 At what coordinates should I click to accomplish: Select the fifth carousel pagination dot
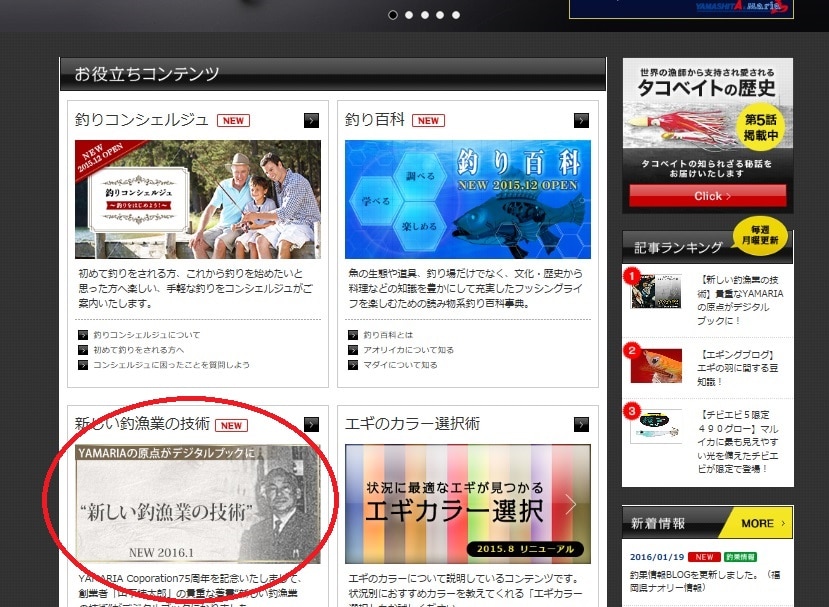[456, 15]
